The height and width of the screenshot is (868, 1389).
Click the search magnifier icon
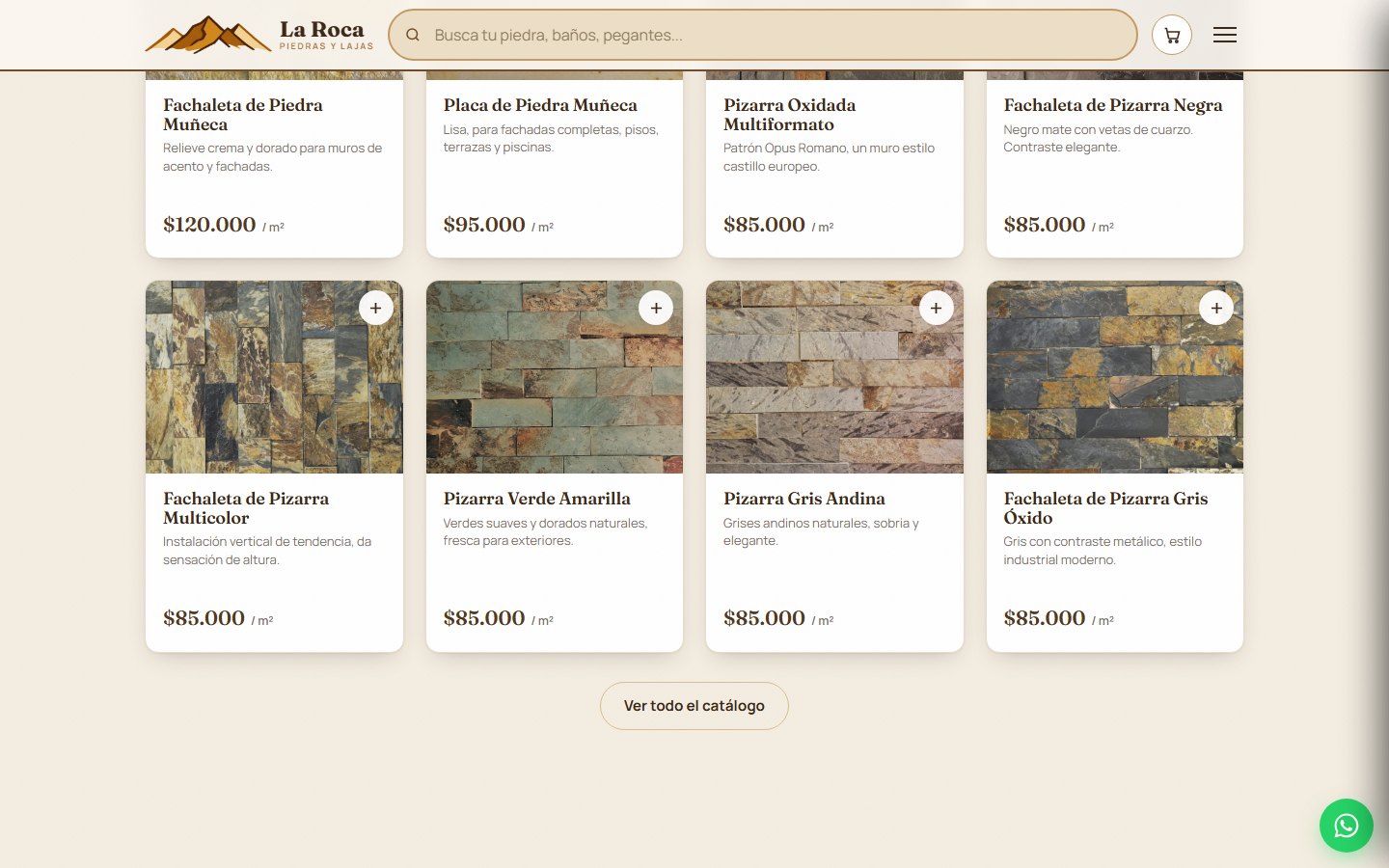pos(413,35)
